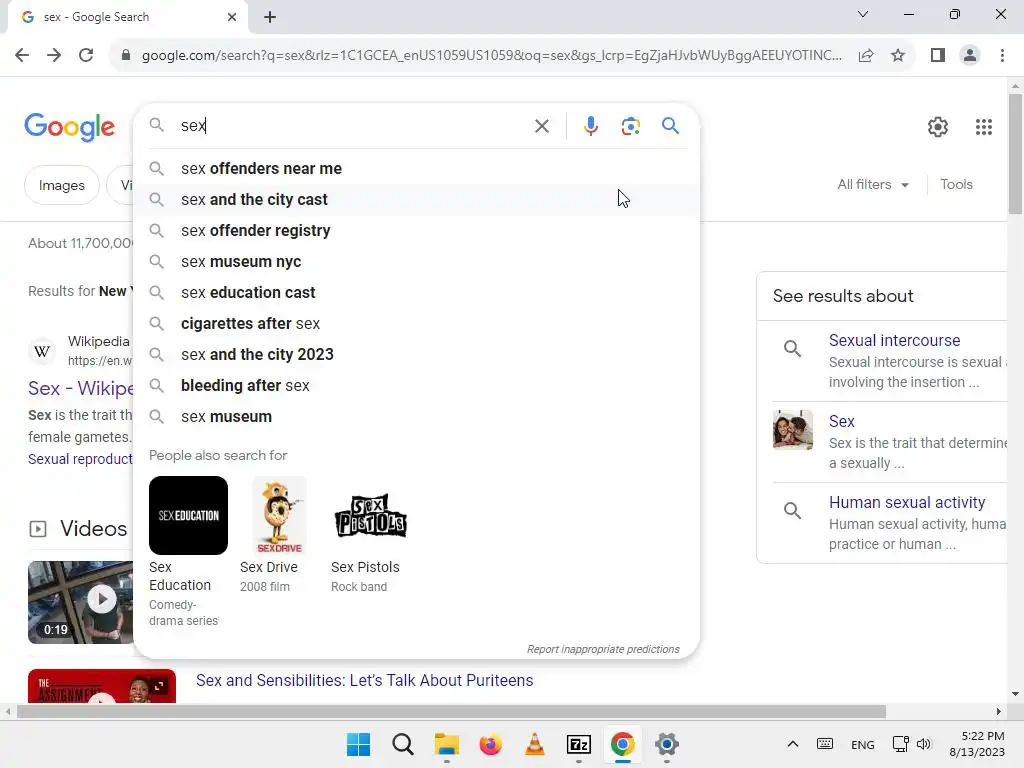Expand the All filters dropdown

873,185
